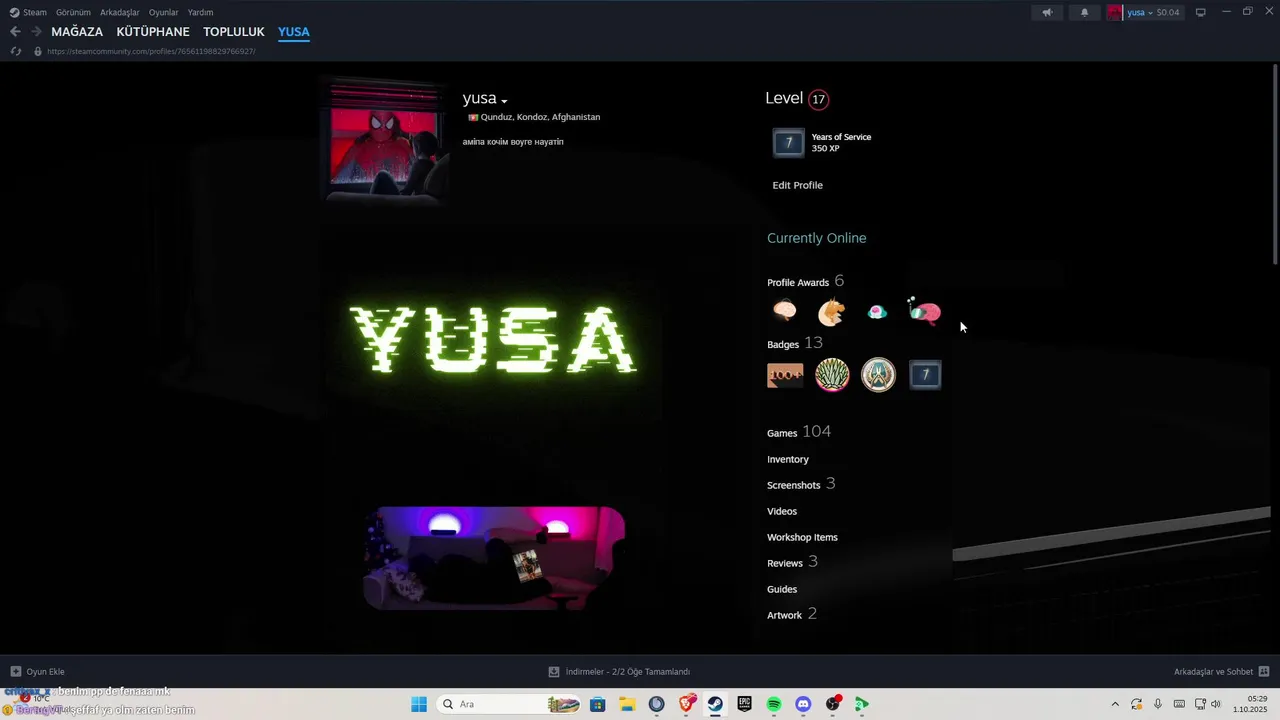Click the Windows taskbar search box
The image size is (1280, 720).
coord(510,704)
